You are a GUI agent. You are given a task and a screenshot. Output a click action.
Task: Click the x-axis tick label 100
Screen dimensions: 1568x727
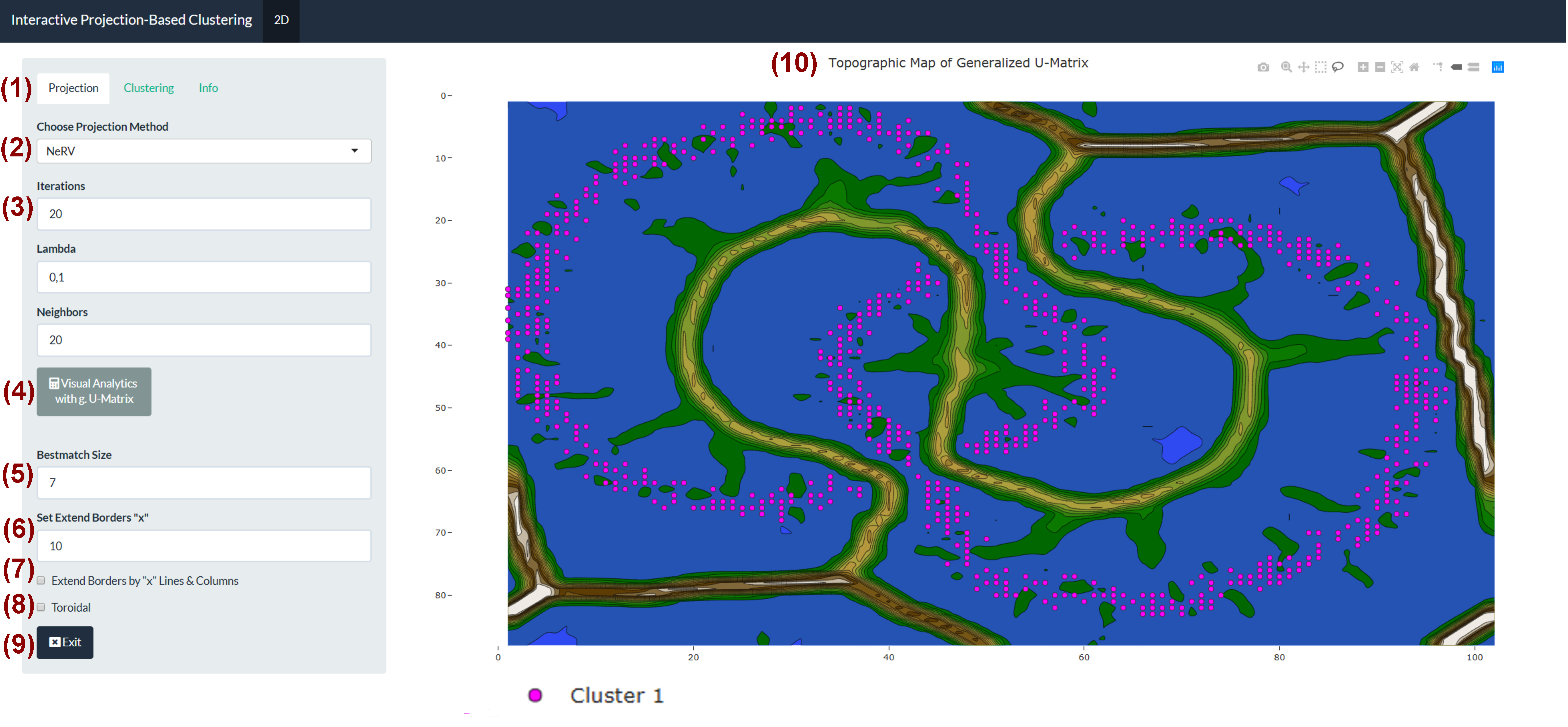[1474, 657]
